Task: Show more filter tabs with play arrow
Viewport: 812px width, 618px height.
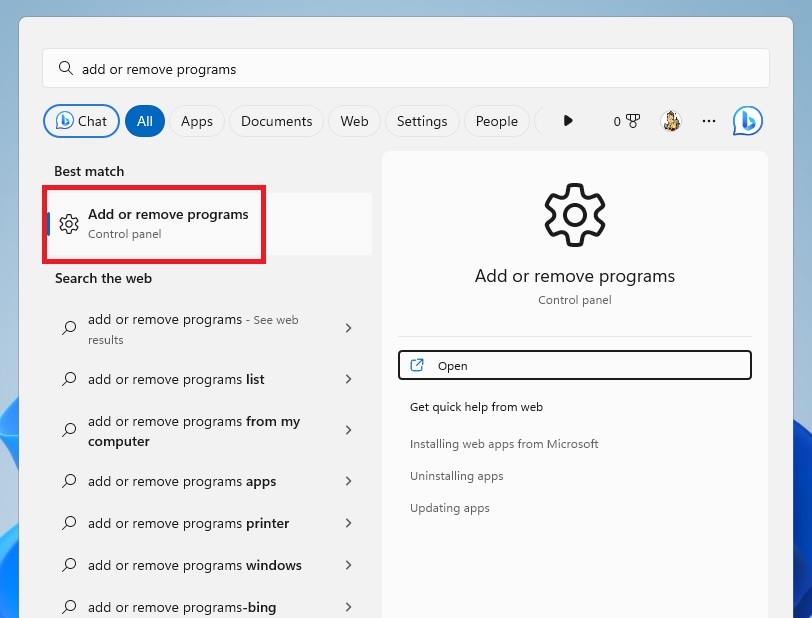Action: pos(568,121)
